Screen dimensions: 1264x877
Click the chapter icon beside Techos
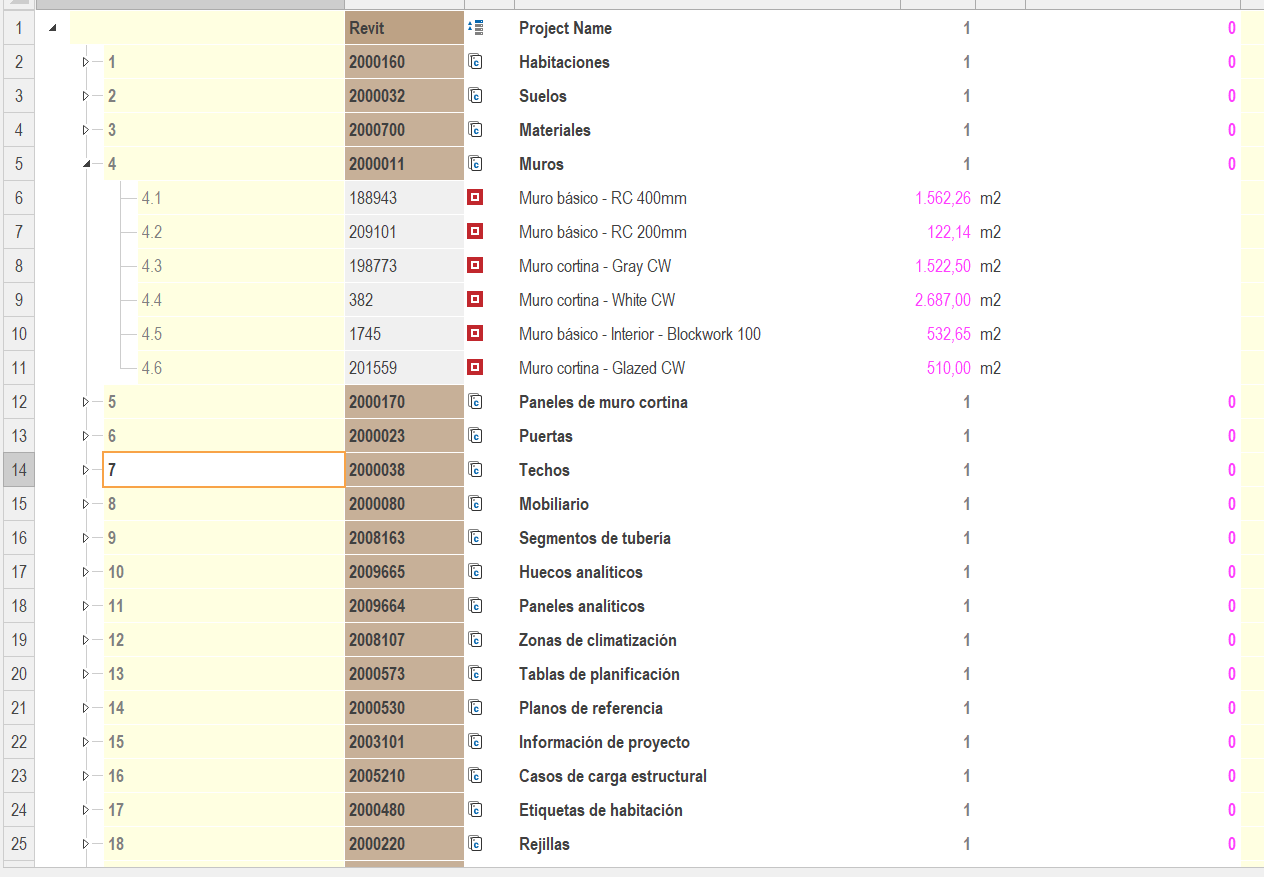[475, 470]
